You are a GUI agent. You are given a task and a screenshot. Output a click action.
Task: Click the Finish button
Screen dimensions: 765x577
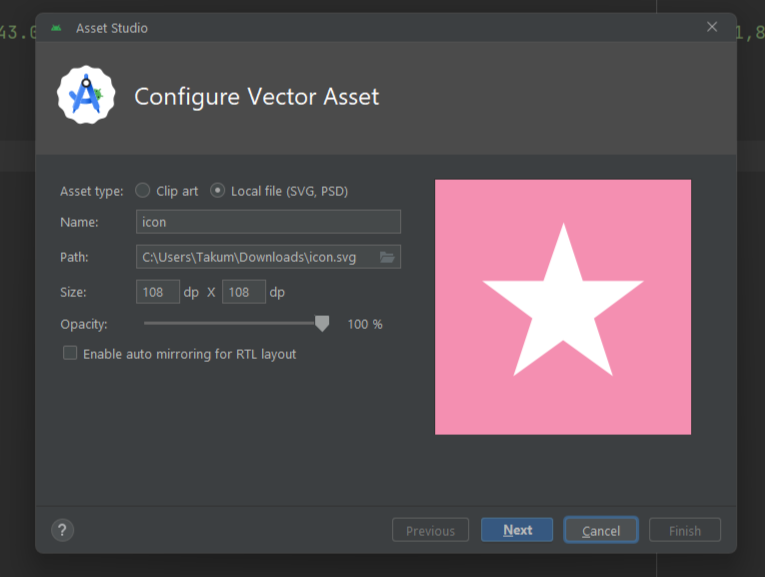pyautogui.click(x=685, y=530)
